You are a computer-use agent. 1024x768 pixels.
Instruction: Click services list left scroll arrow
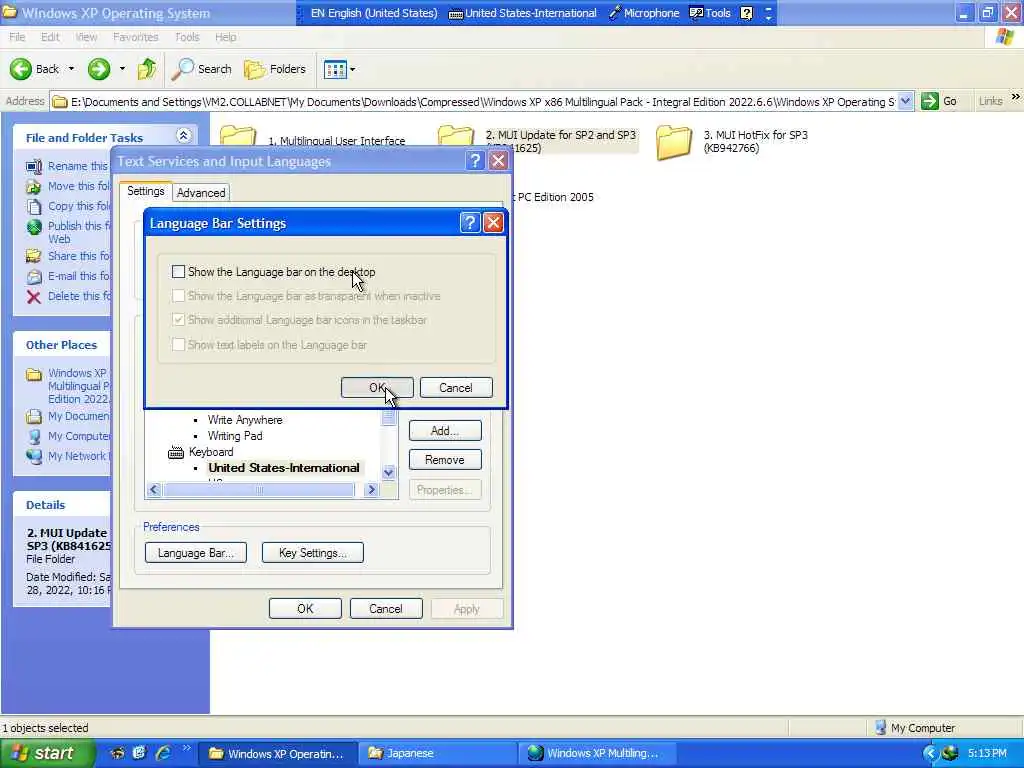pyautogui.click(x=154, y=490)
